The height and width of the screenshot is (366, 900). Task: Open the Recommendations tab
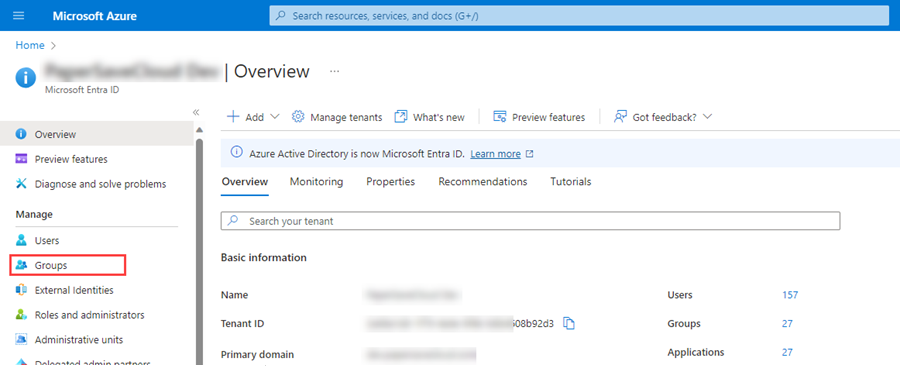(483, 182)
